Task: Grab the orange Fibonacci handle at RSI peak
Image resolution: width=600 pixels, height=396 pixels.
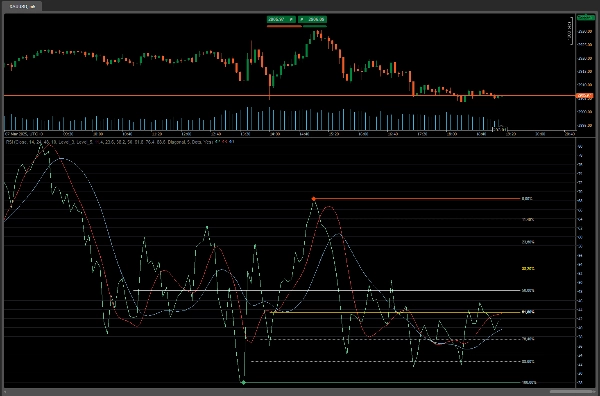Action: [x=314, y=199]
